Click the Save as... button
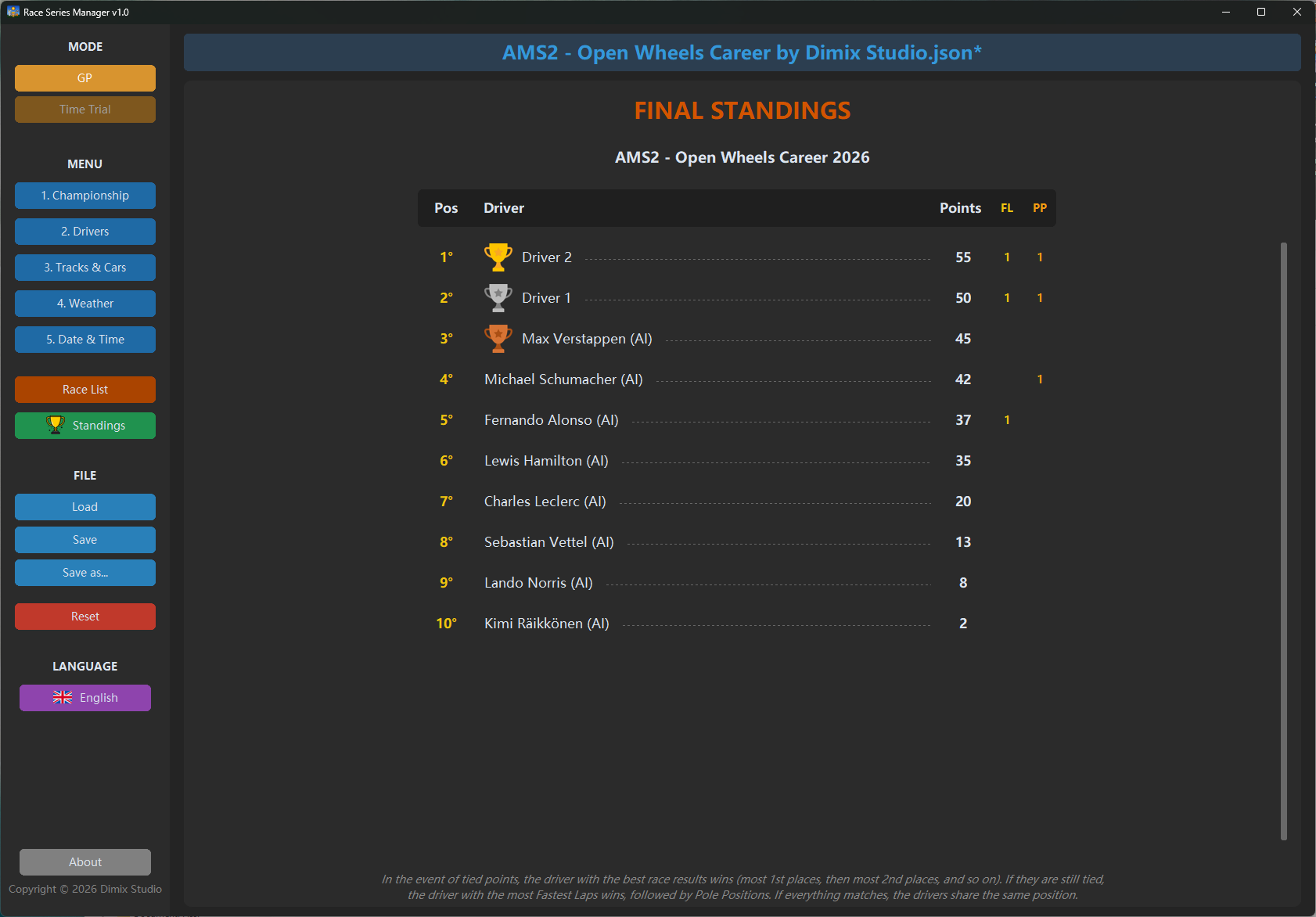1316x917 pixels. (x=85, y=573)
